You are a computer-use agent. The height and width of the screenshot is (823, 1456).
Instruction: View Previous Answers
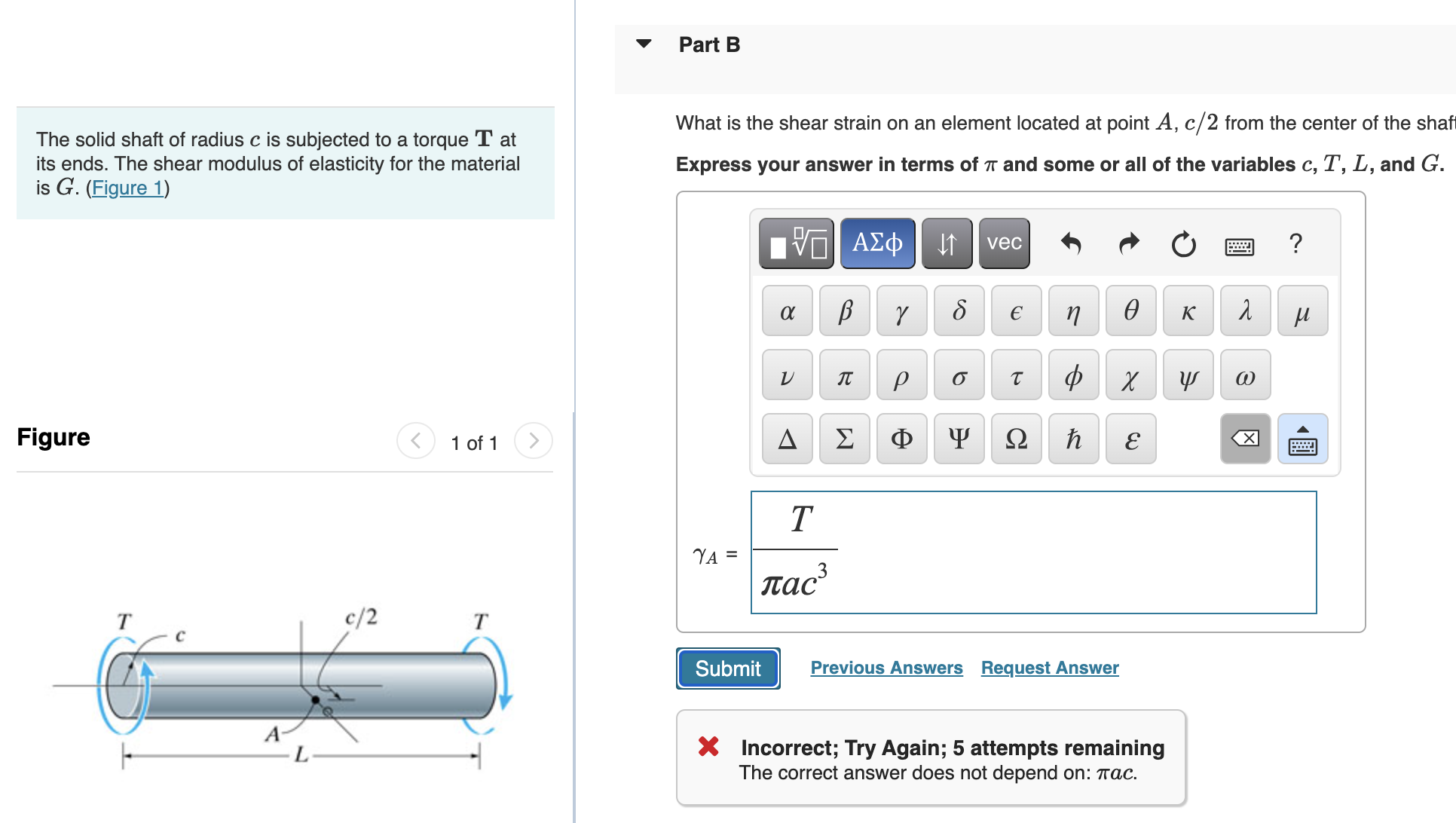click(x=886, y=668)
